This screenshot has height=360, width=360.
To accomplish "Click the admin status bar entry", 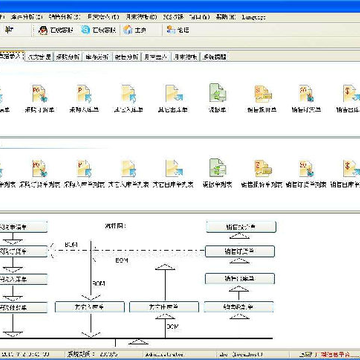I will [x=165, y=354].
